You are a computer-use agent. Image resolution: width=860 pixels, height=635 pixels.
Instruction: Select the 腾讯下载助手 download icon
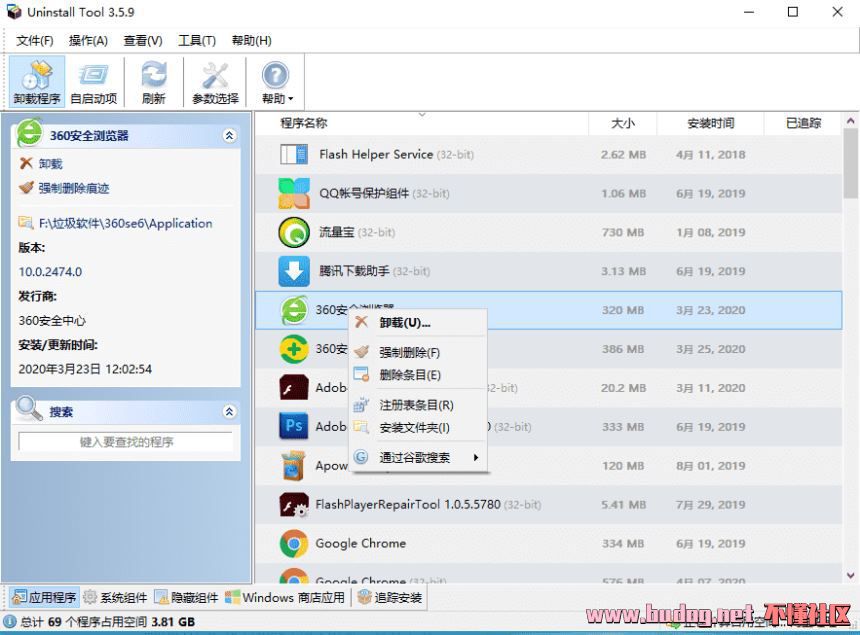[294, 271]
